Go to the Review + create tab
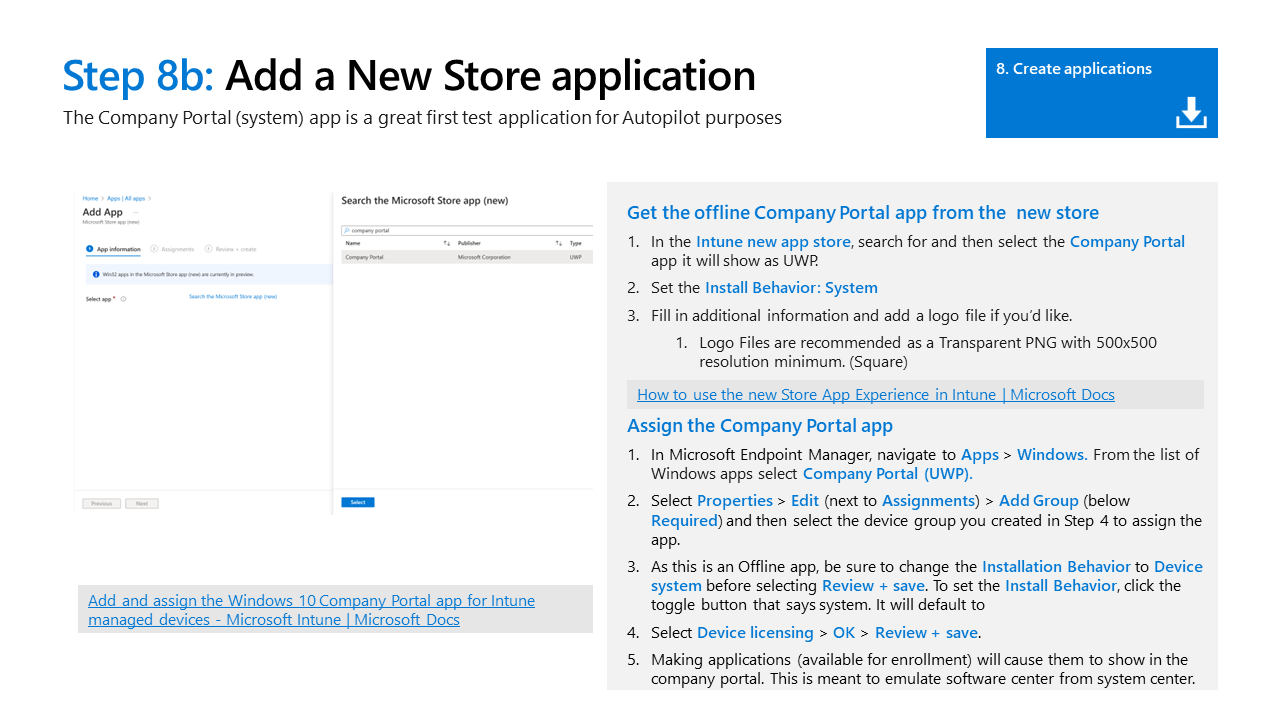This screenshot has height=720, width=1280. (x=230, y=249)
